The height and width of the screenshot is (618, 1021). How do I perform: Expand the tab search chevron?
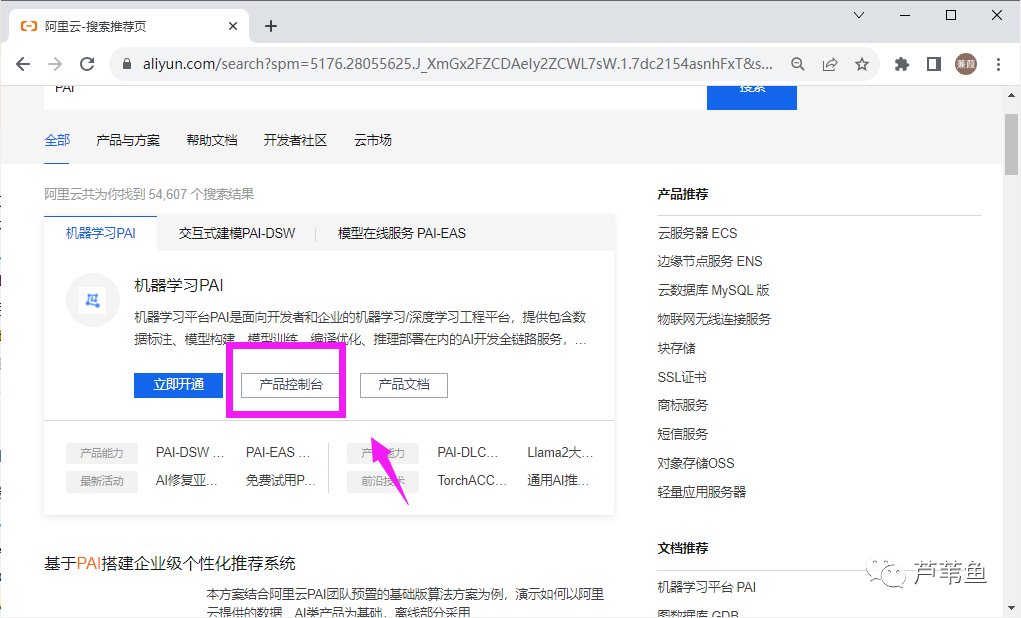coord(859,15)
